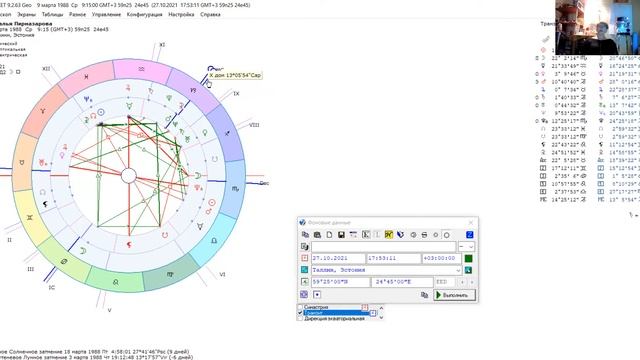Viewport: 640px width, 360px height.
Task: Click the greyed I icon in dialog toolbar
Action: pos(377,235)
